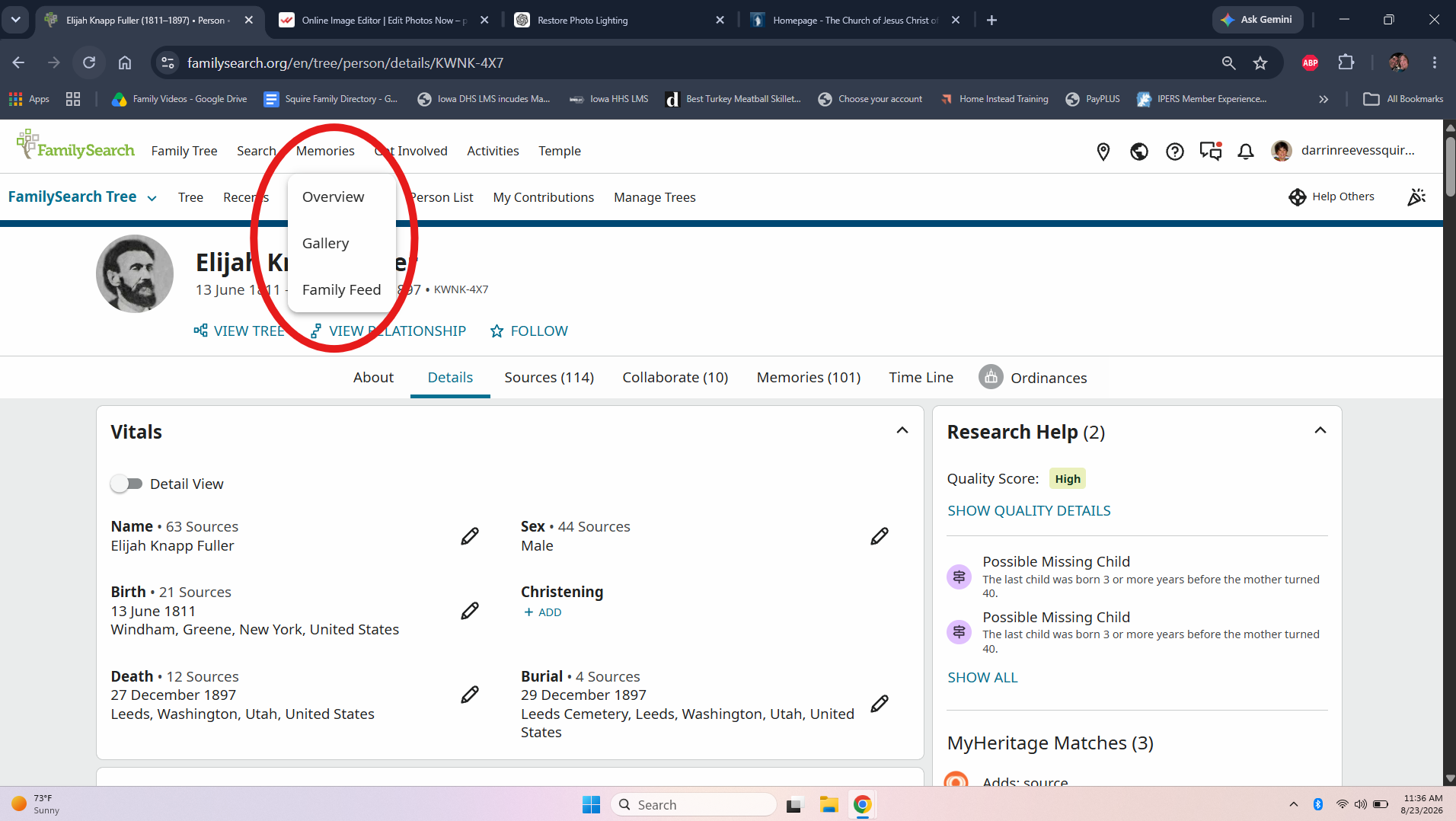
Task: Click the Ordinances temple icon
Action: click(991, 376)
